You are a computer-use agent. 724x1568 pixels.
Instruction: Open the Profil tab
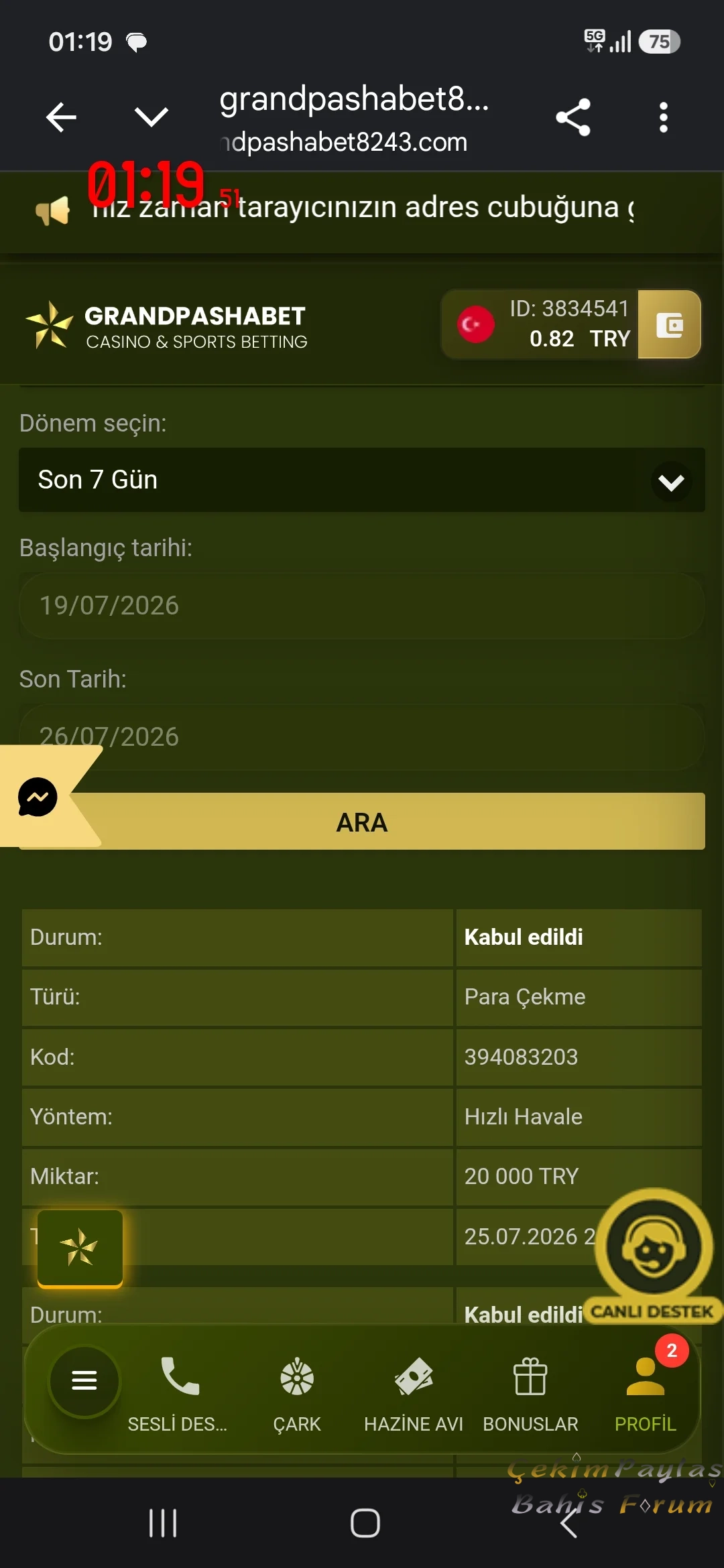pyautogui.click(x=646, y=1395)
